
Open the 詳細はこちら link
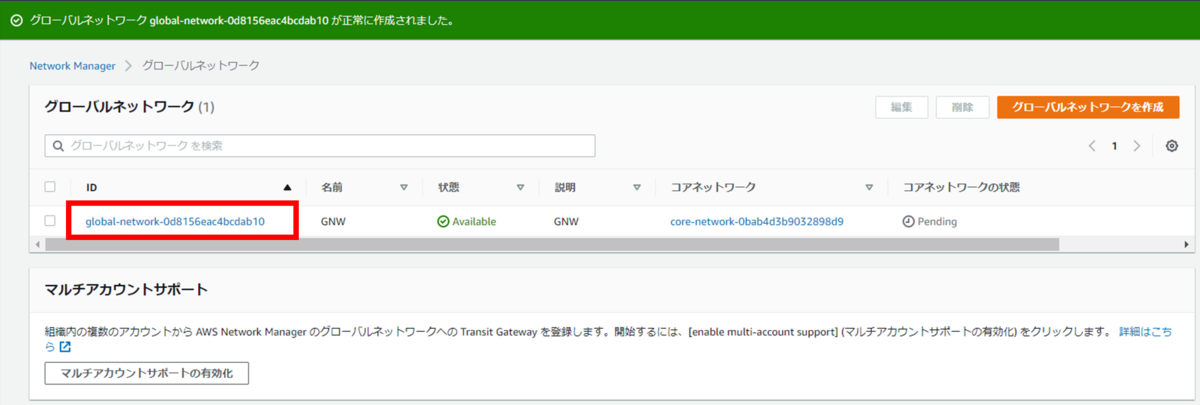pyautogui.click(x=1147, y=331)
